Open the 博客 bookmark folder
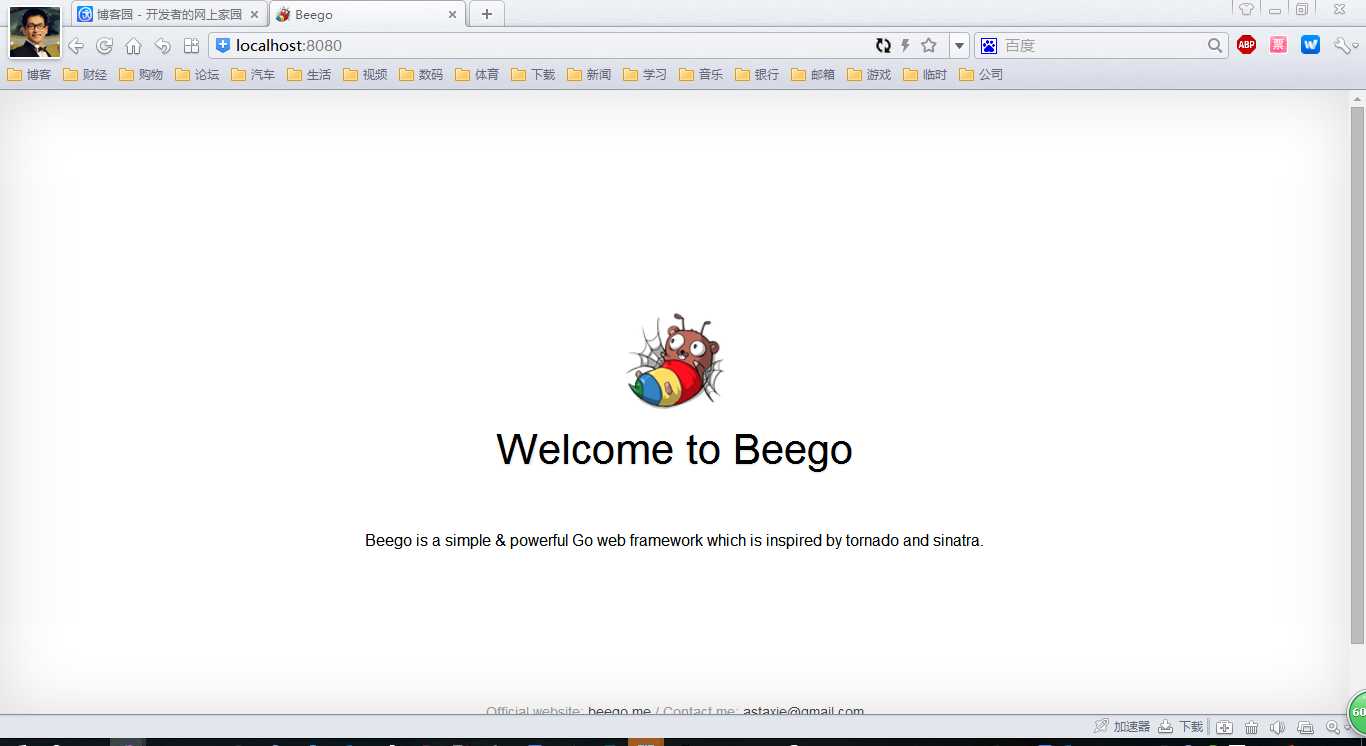Image resolution: width=1366 pixels, height=746 pixels. click(x=29, y=75)
